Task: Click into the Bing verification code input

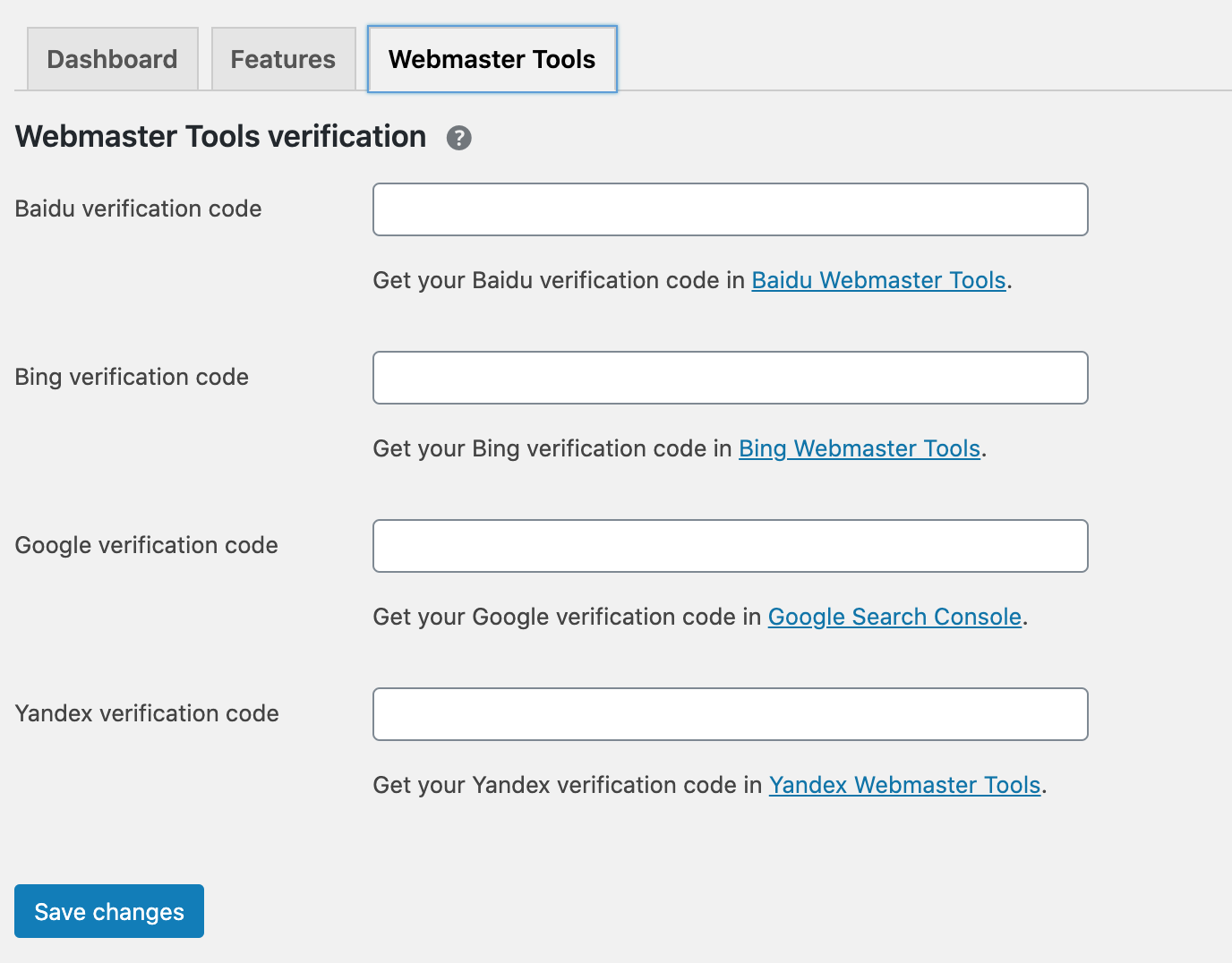Action: [730, 378]
